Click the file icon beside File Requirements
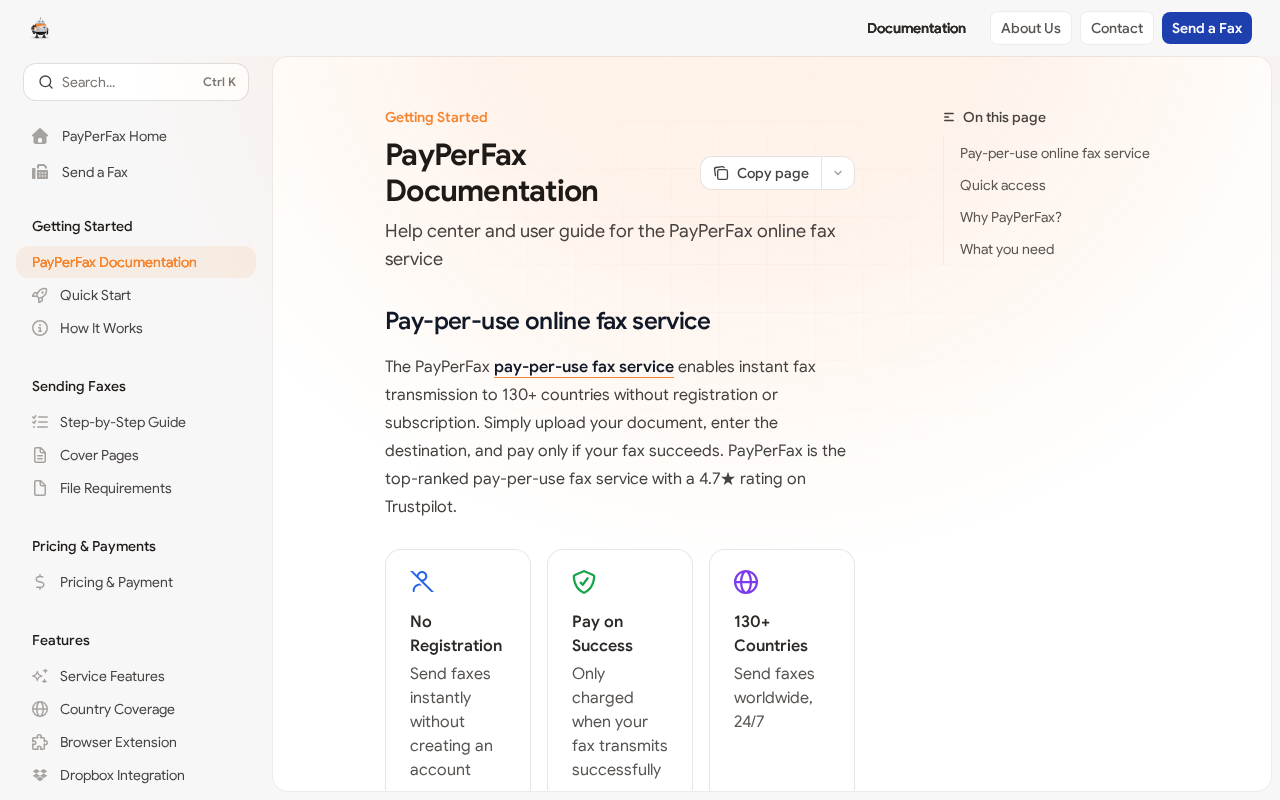The height and width of the screenshot is (800, 1280). 40,488
